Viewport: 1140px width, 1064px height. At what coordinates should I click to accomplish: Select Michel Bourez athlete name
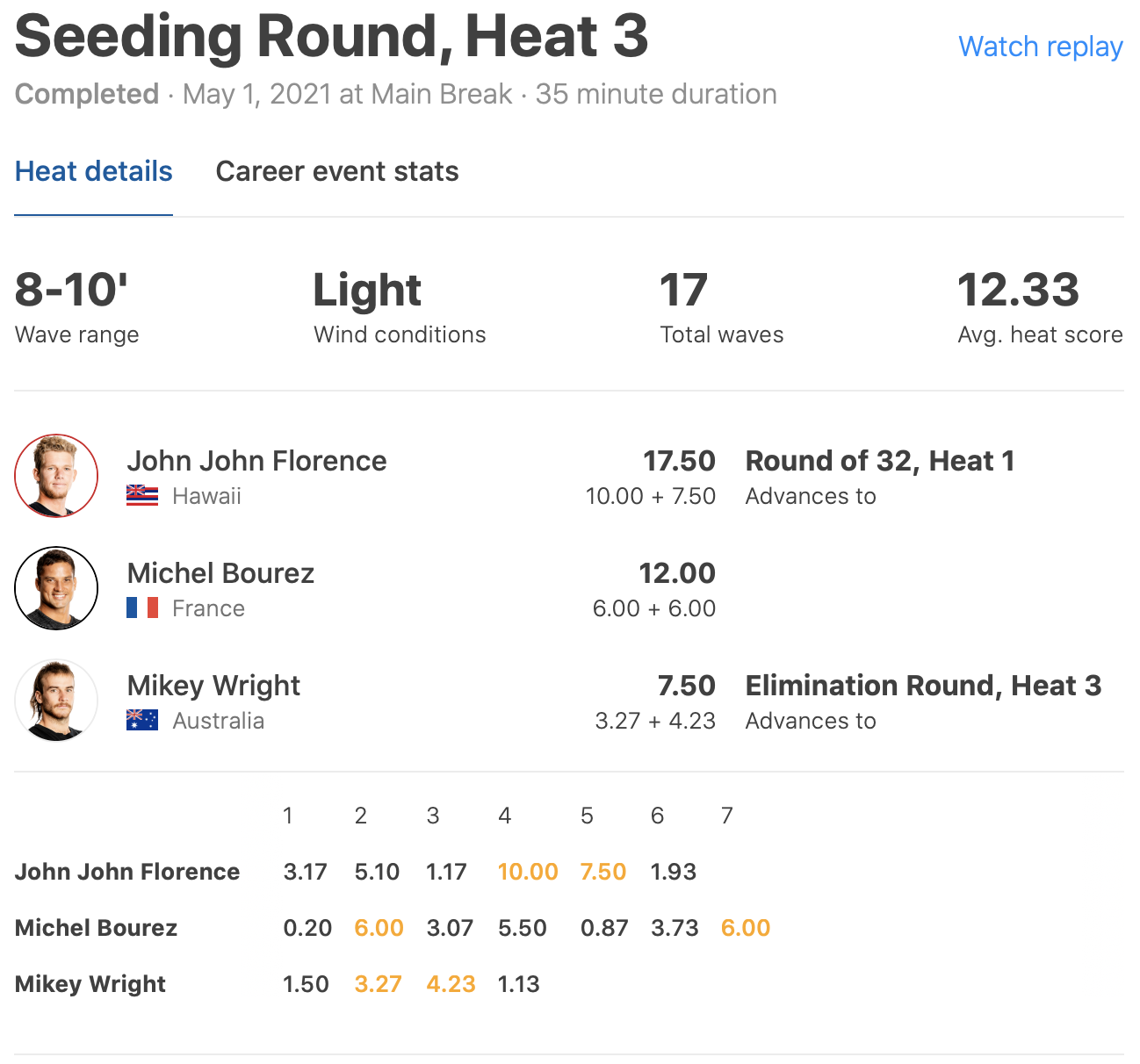(220, 573)
